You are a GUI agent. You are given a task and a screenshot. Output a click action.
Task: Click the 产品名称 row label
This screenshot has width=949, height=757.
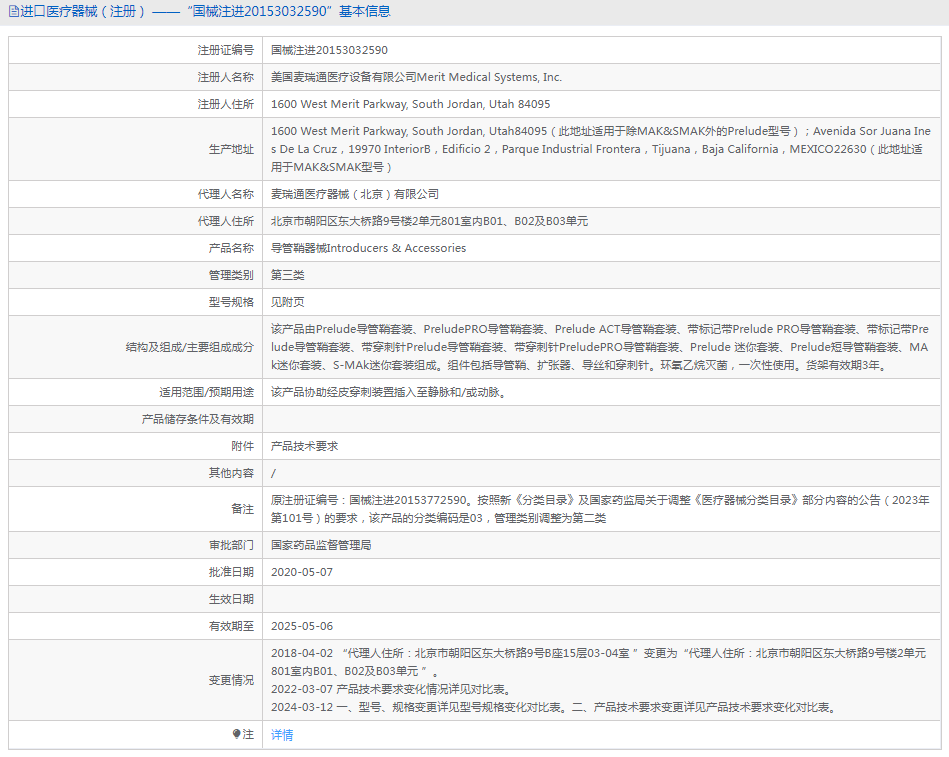pos(231,248)
